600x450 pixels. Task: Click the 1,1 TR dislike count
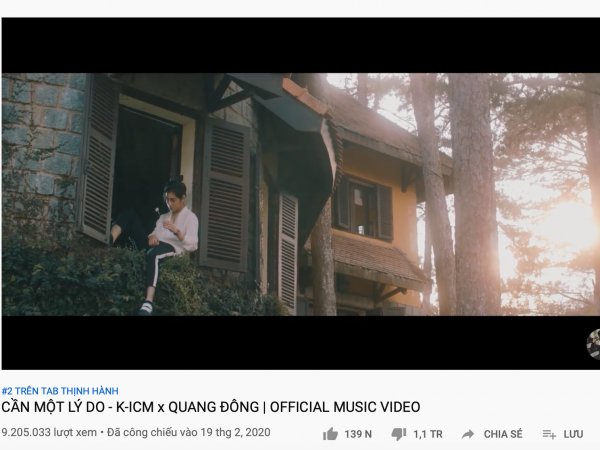coord(428,434)
